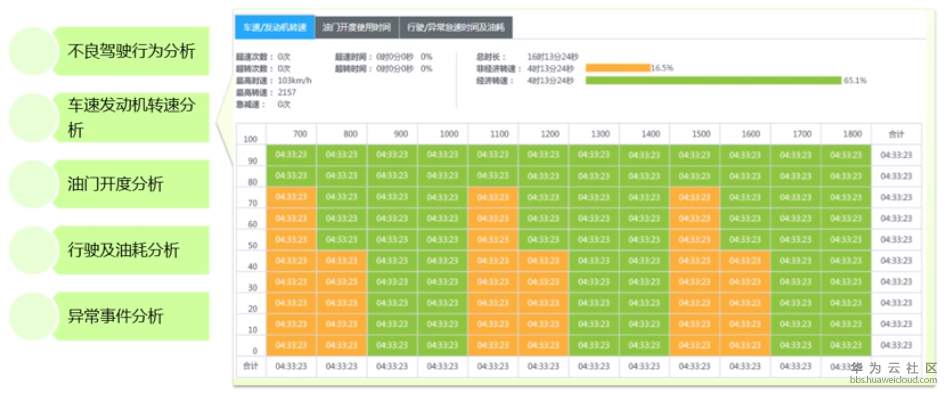
Task: Open the 车速/发动机转速 tab
Action: (275, 27)
